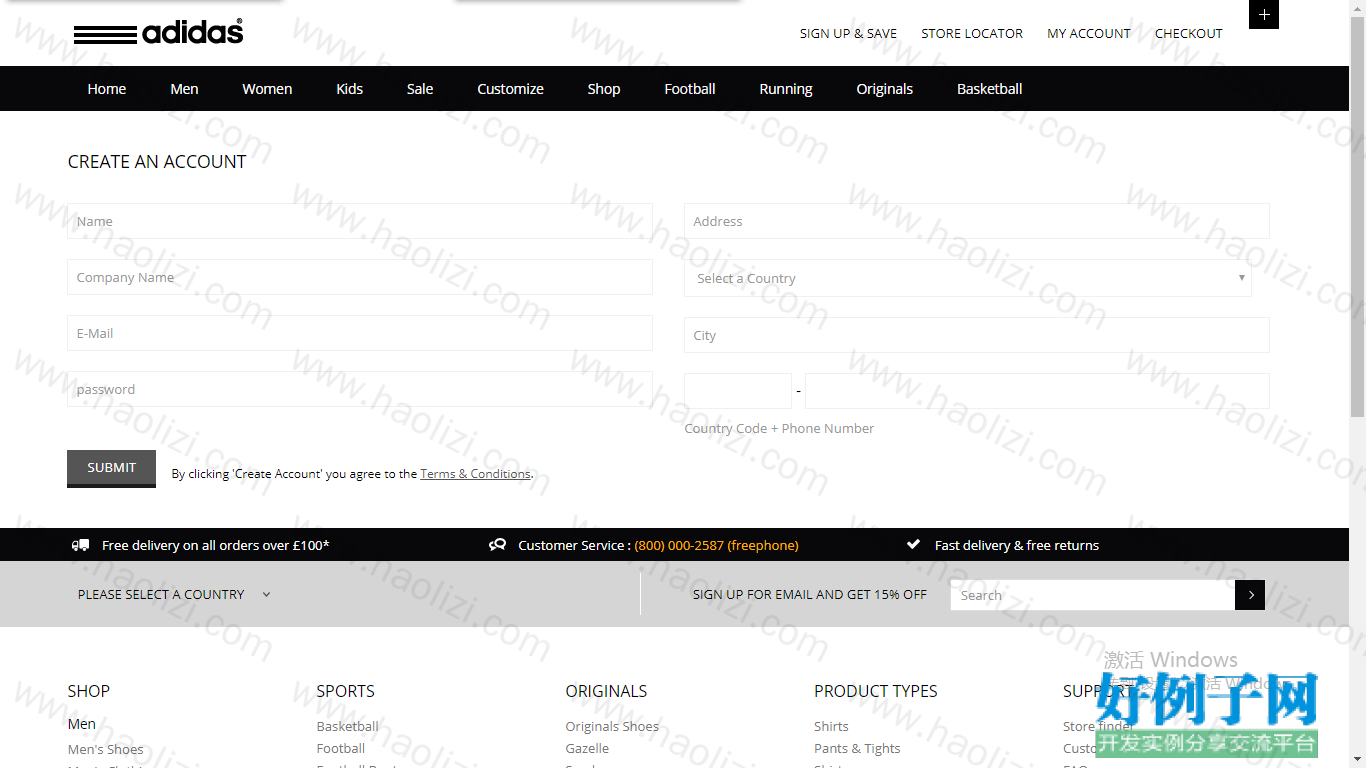The width and height of the screenshot is (1366, 768).
Task: Click the SIGN UP FOR EMAIL 15% OFF text
Action: tap(810, 594)
